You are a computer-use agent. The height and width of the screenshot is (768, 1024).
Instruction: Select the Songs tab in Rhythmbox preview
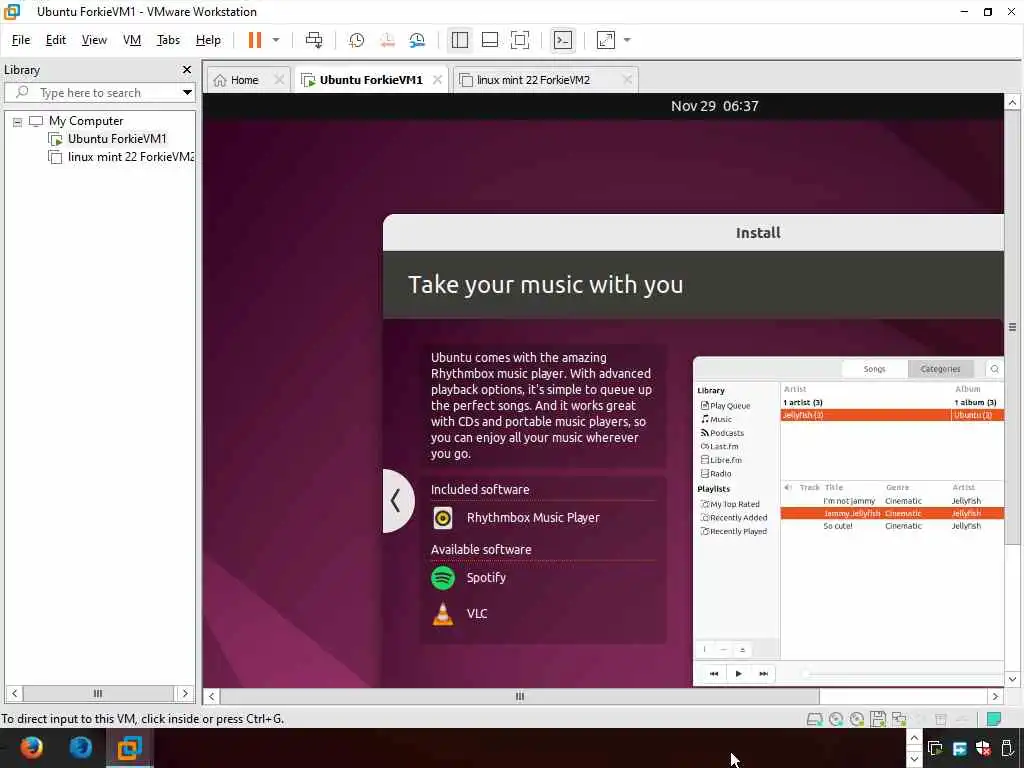pyautogui.click(x=874, y=369)
